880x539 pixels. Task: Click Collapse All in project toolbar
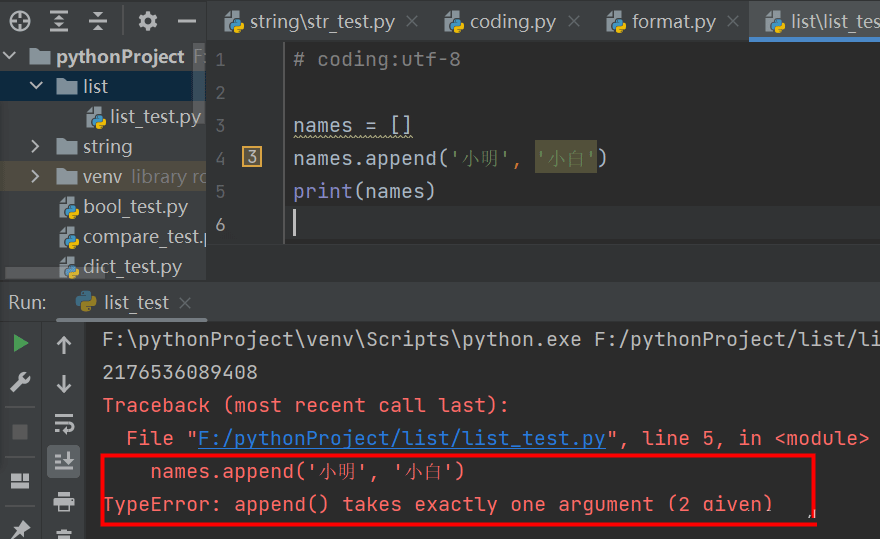click(98, 21)
